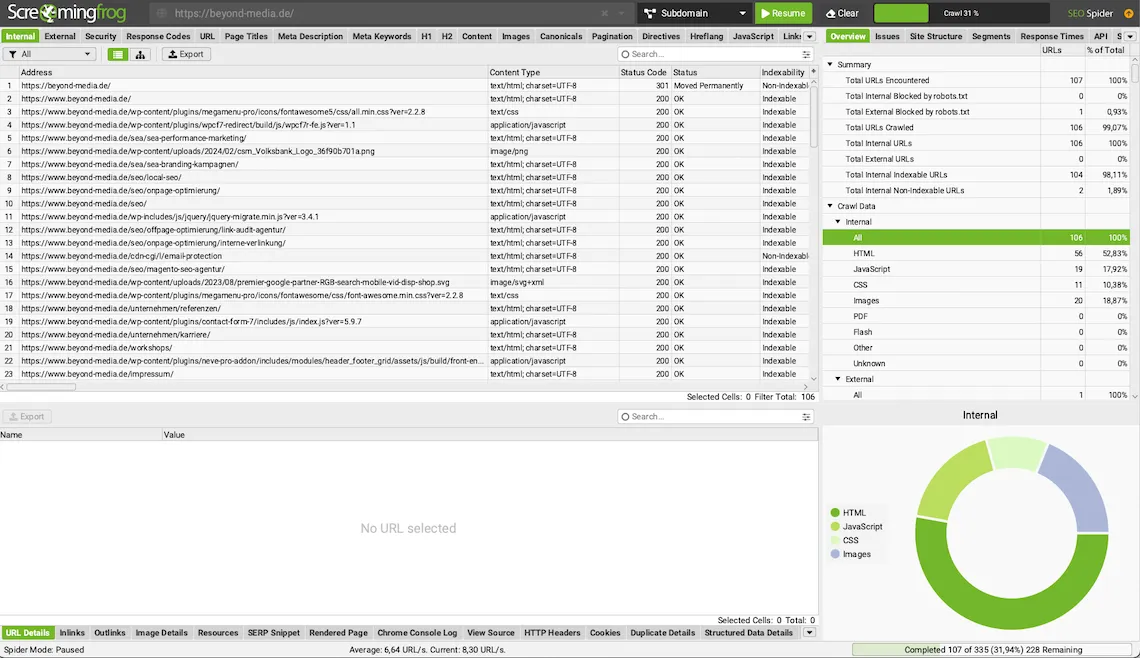Click the Images legend color swatch
The height and width of the screenshot is (658, 1140).
pos(835,554)
